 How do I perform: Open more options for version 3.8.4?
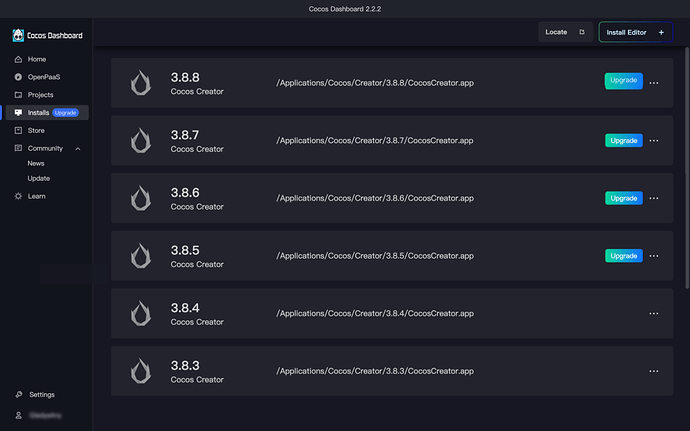pyautogui.click(x=654, y=313)
